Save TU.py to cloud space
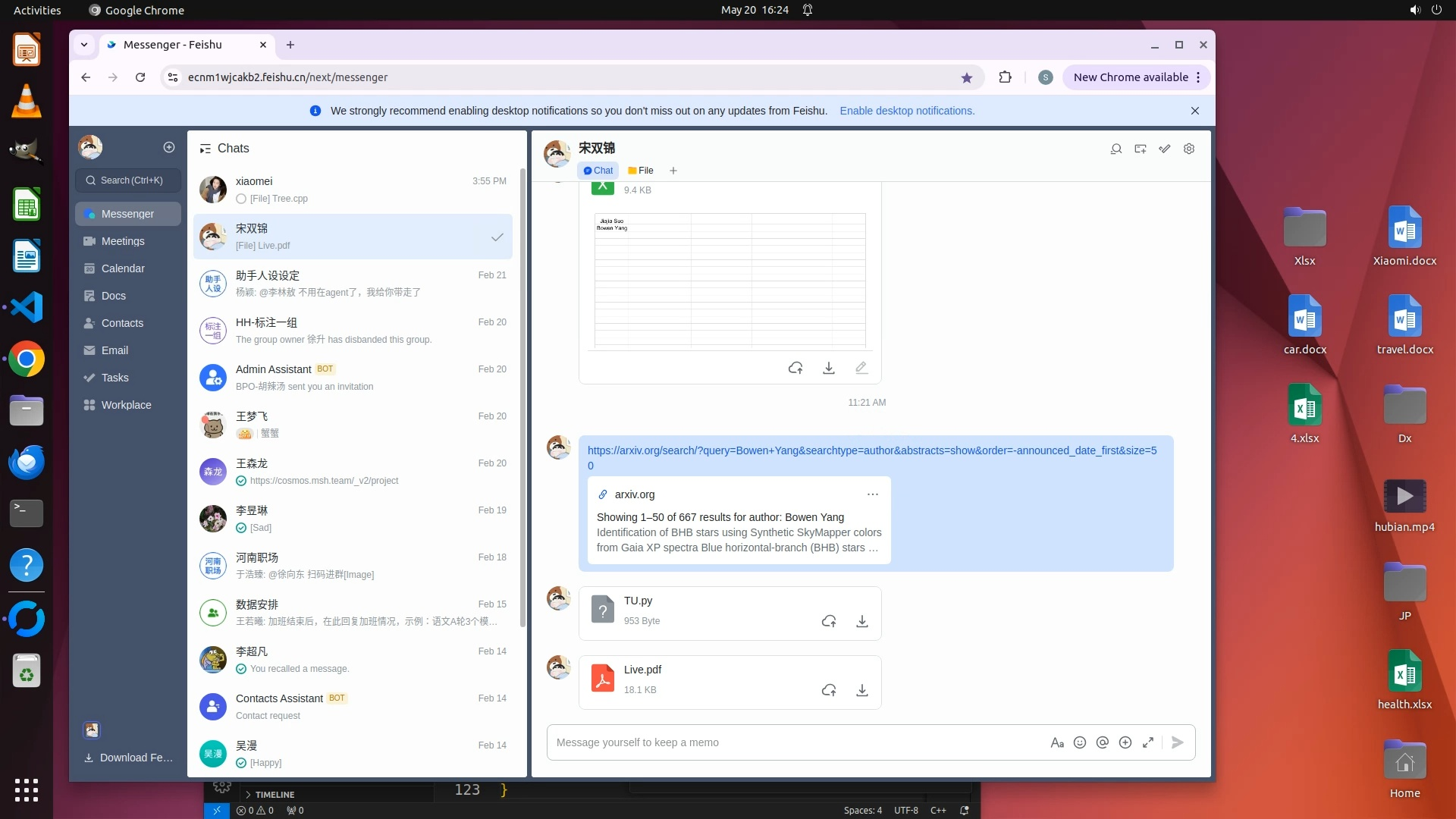Screen dimensions: 1456x819 (829, 622)
